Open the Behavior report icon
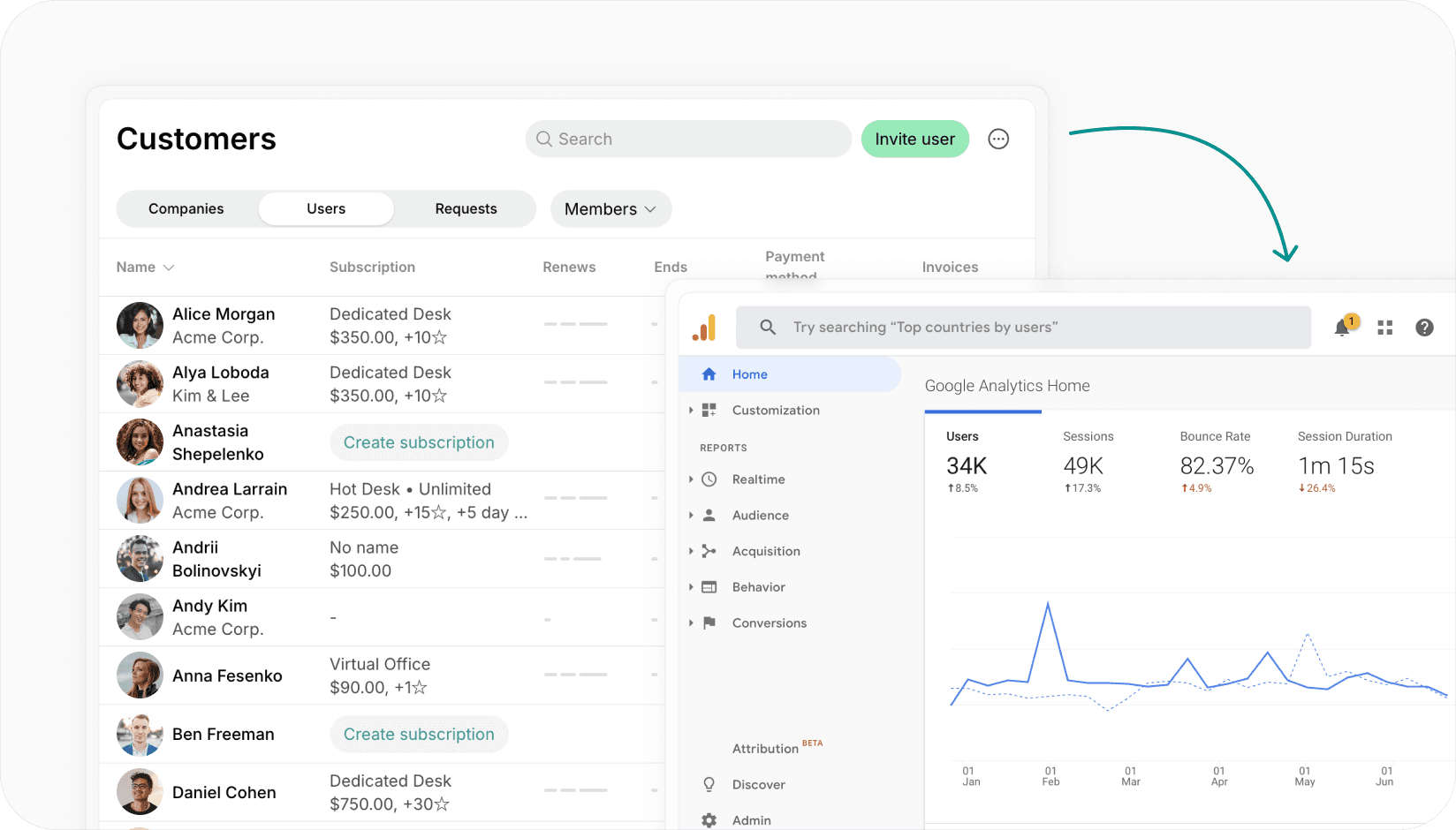The width and height of the screenshot is (1456, 830). pyautogui.click(x=709, y=586)
